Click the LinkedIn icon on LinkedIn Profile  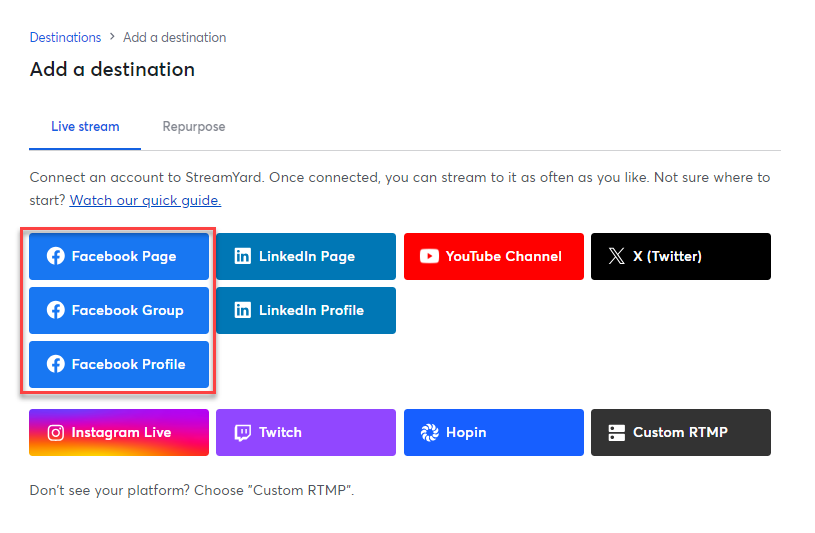point(243,310)
